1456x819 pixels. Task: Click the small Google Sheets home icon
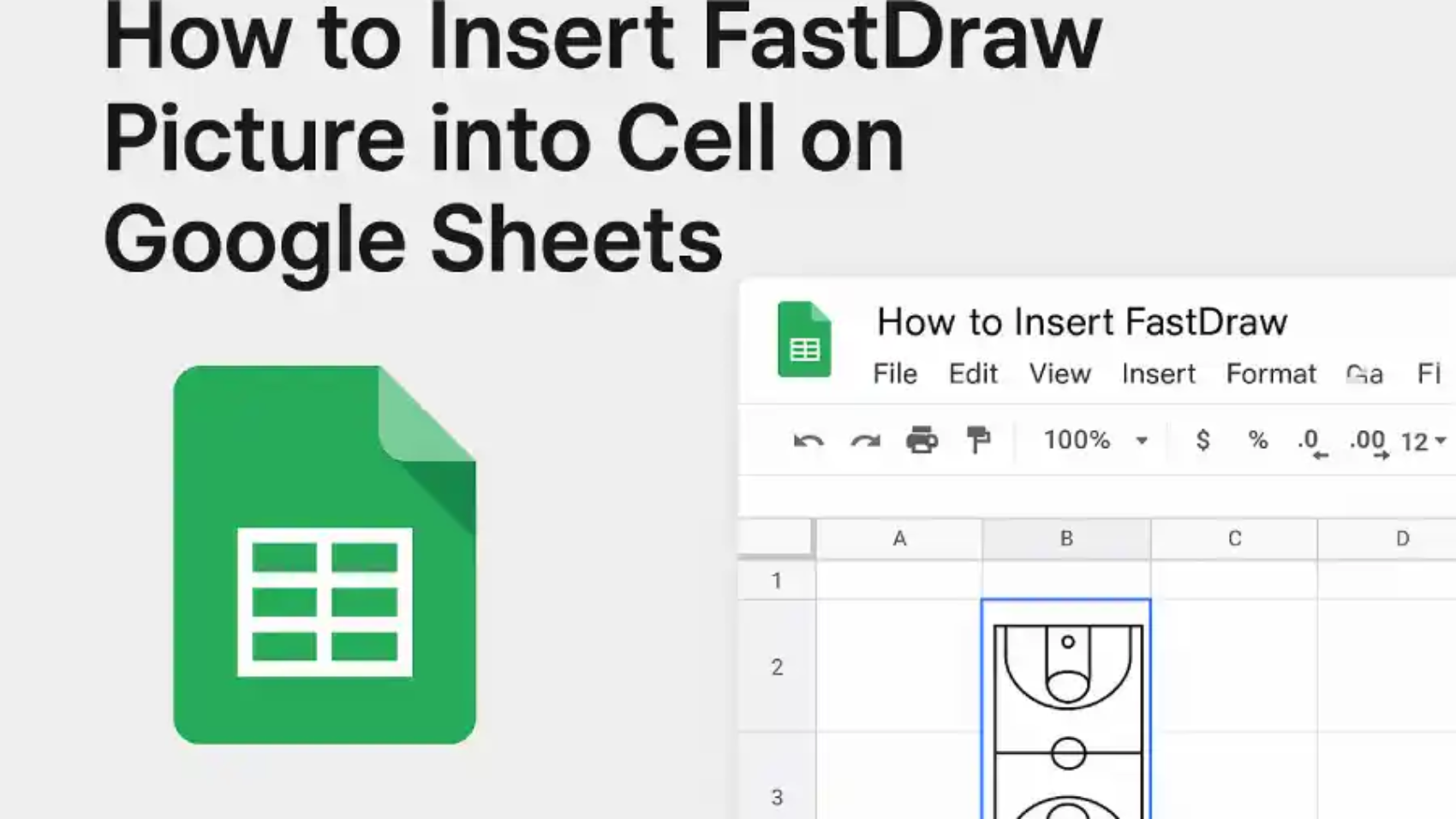803,340
